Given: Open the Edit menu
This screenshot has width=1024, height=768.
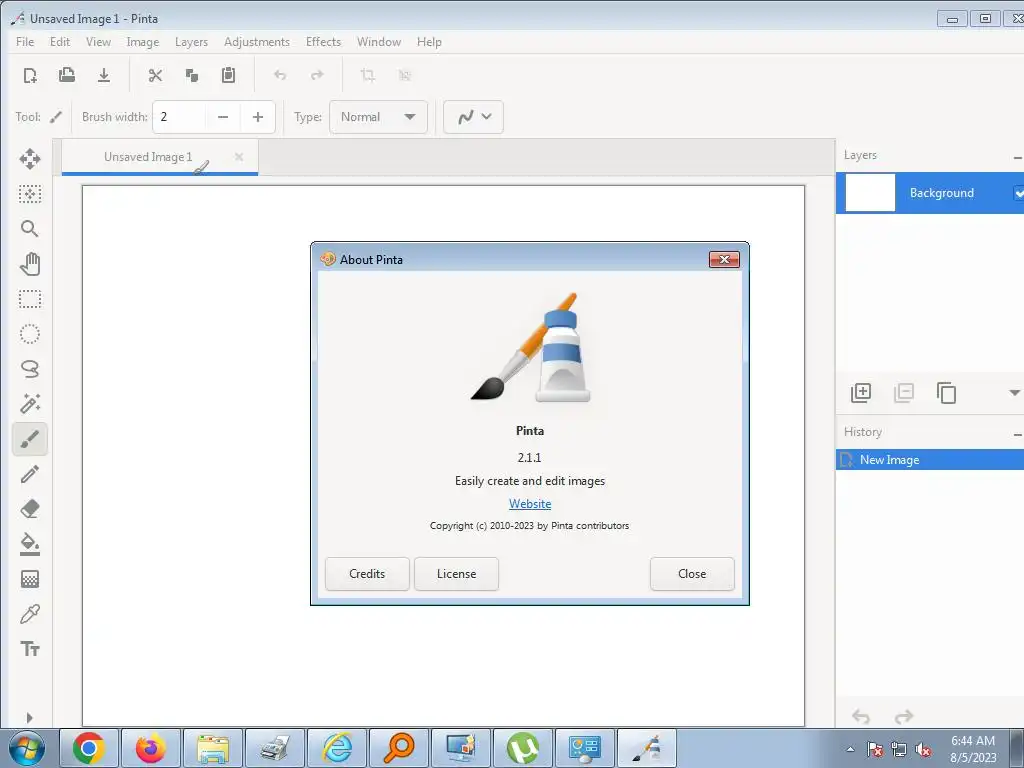Looking at the screenshot, I should (59, 42).
